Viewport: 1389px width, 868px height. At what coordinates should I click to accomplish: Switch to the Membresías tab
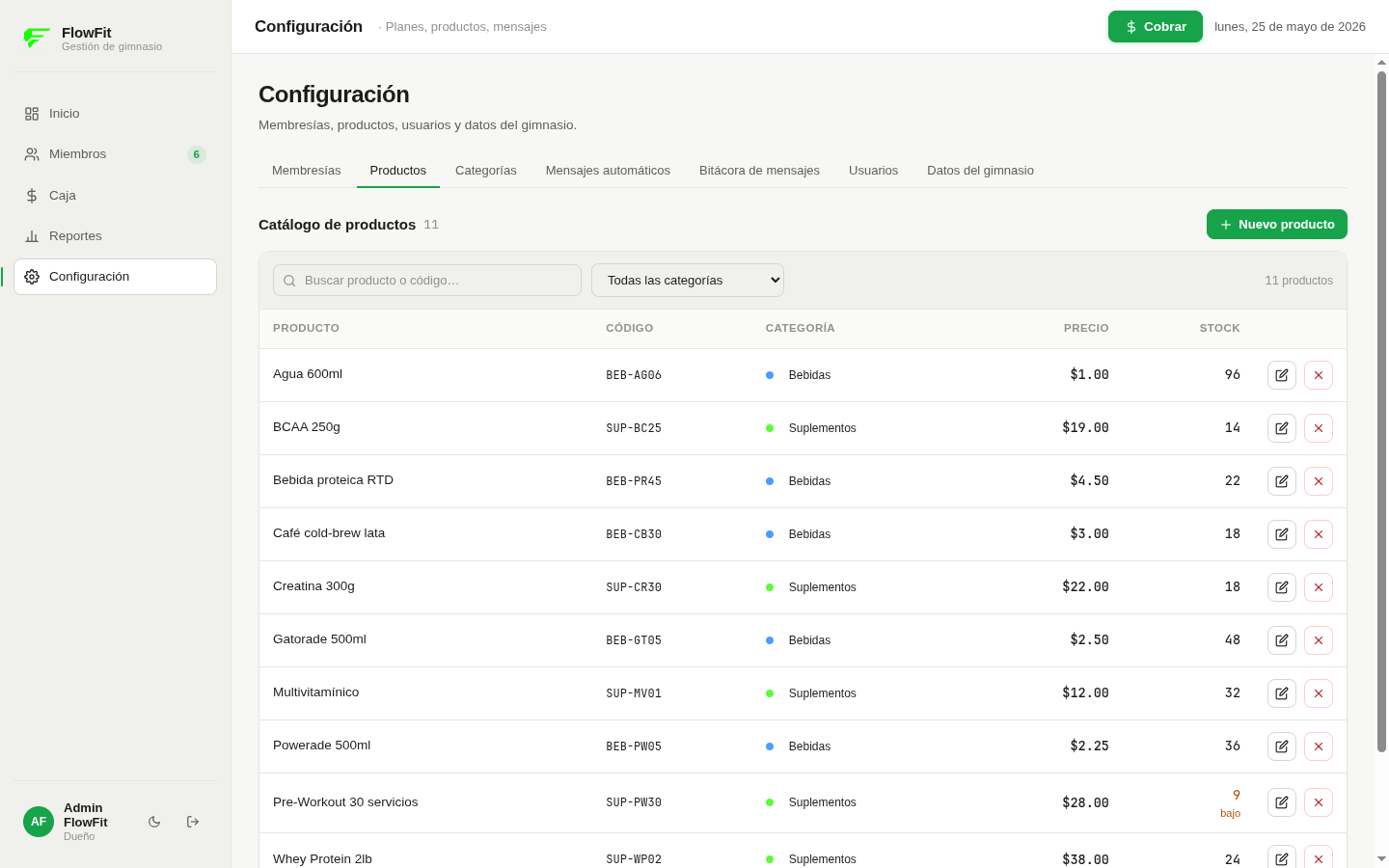(x=307, y=171)
